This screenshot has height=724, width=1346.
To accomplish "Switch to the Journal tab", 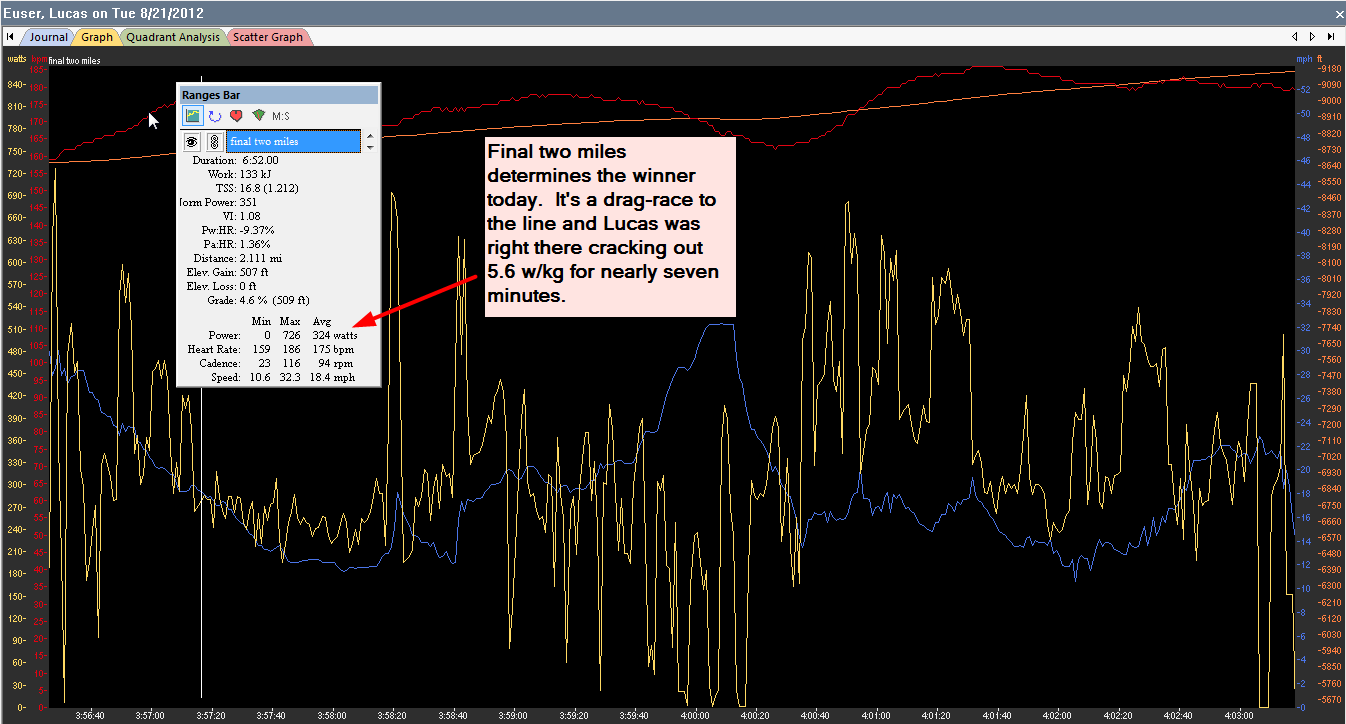I will point(48,36).
